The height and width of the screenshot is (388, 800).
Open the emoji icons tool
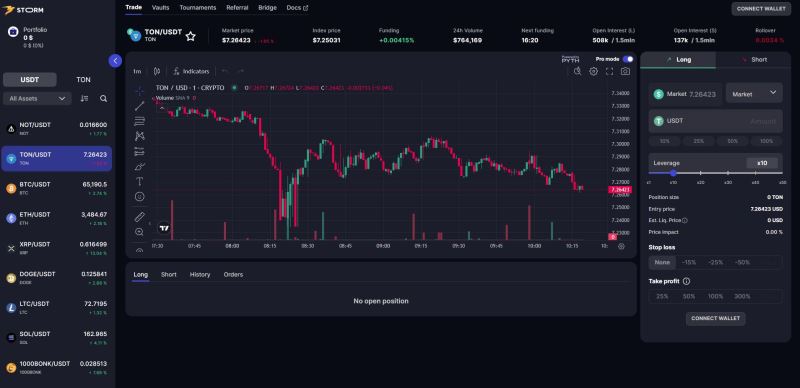pos(139,197)
